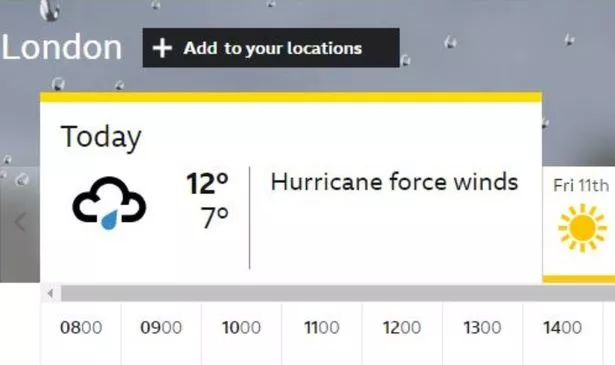Click the 12° high temperature

point(207,183)
